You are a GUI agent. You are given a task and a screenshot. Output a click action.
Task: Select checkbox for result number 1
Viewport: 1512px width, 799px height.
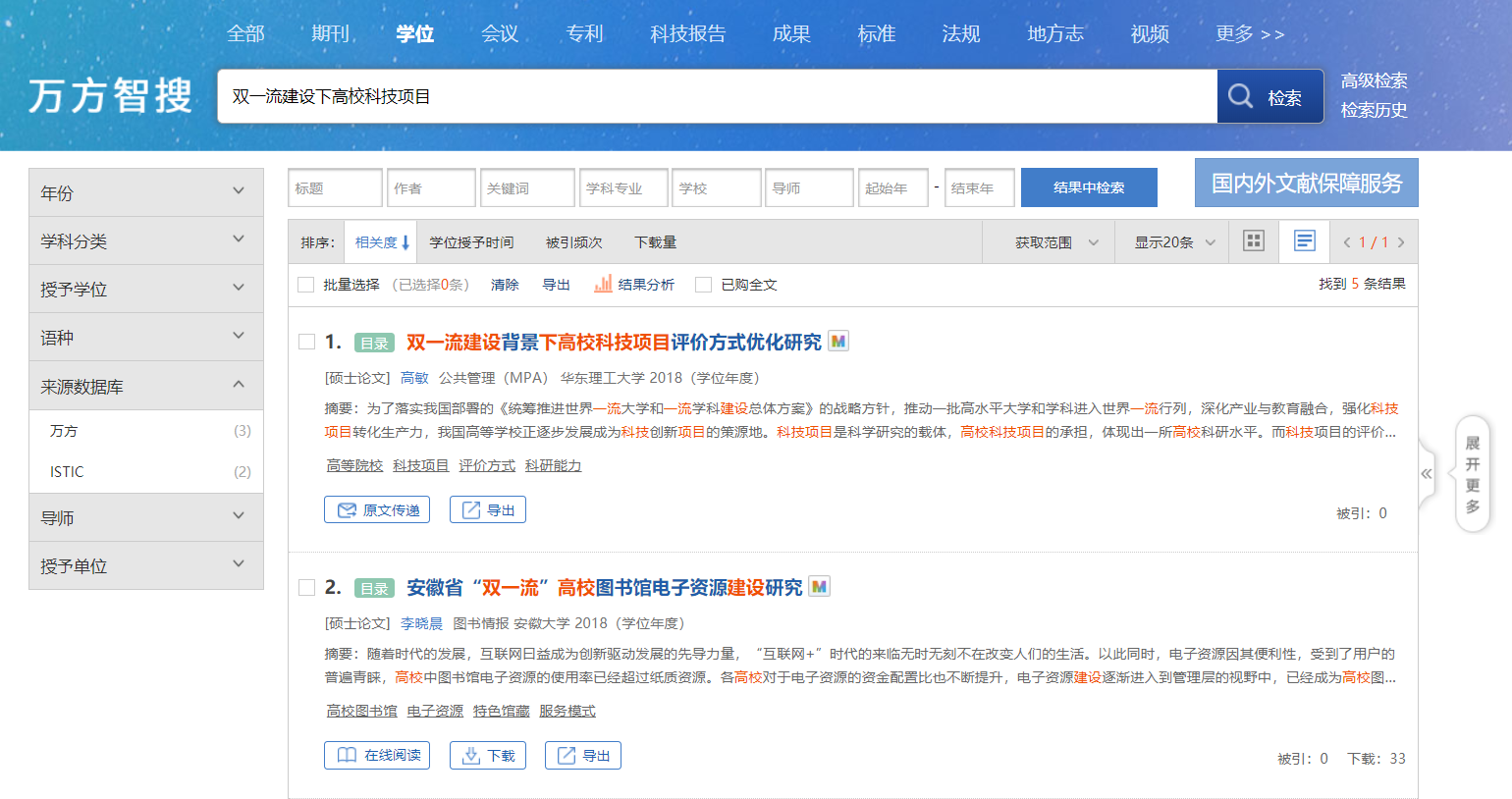click(306, 342)
